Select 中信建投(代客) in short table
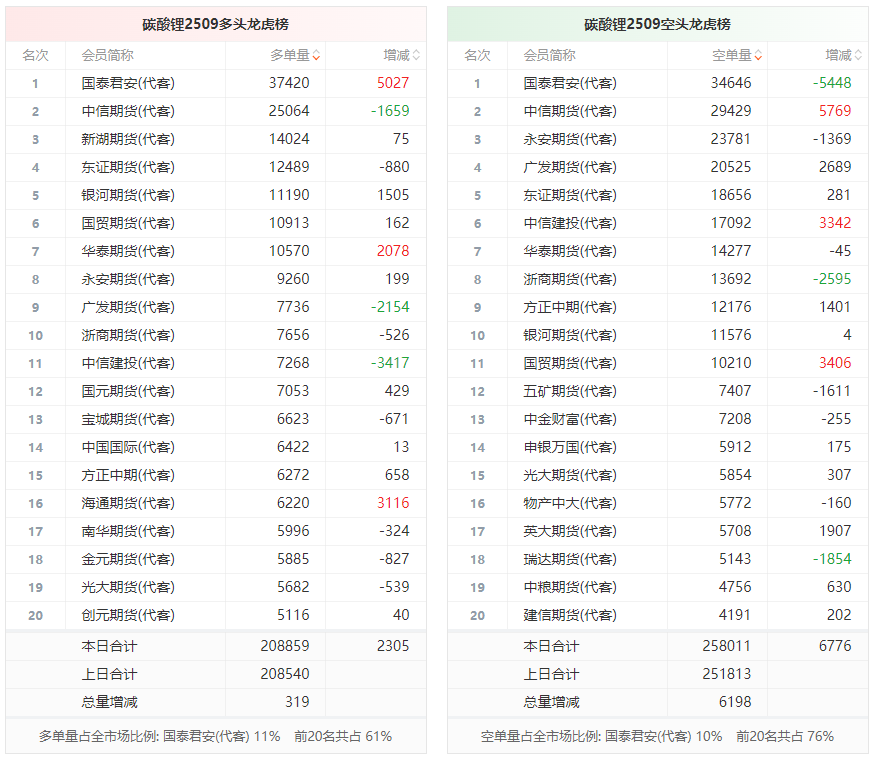The image size is (875, 761). tap(570, 223)
